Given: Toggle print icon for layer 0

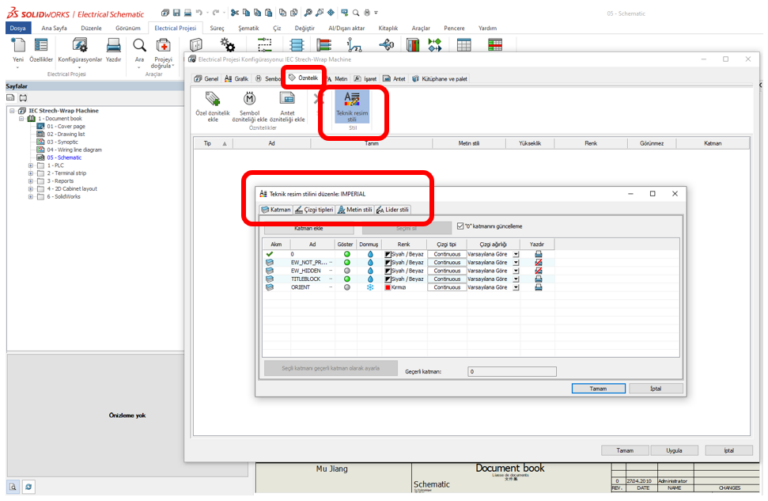Looking at the screenshot, I should point(538,254).
